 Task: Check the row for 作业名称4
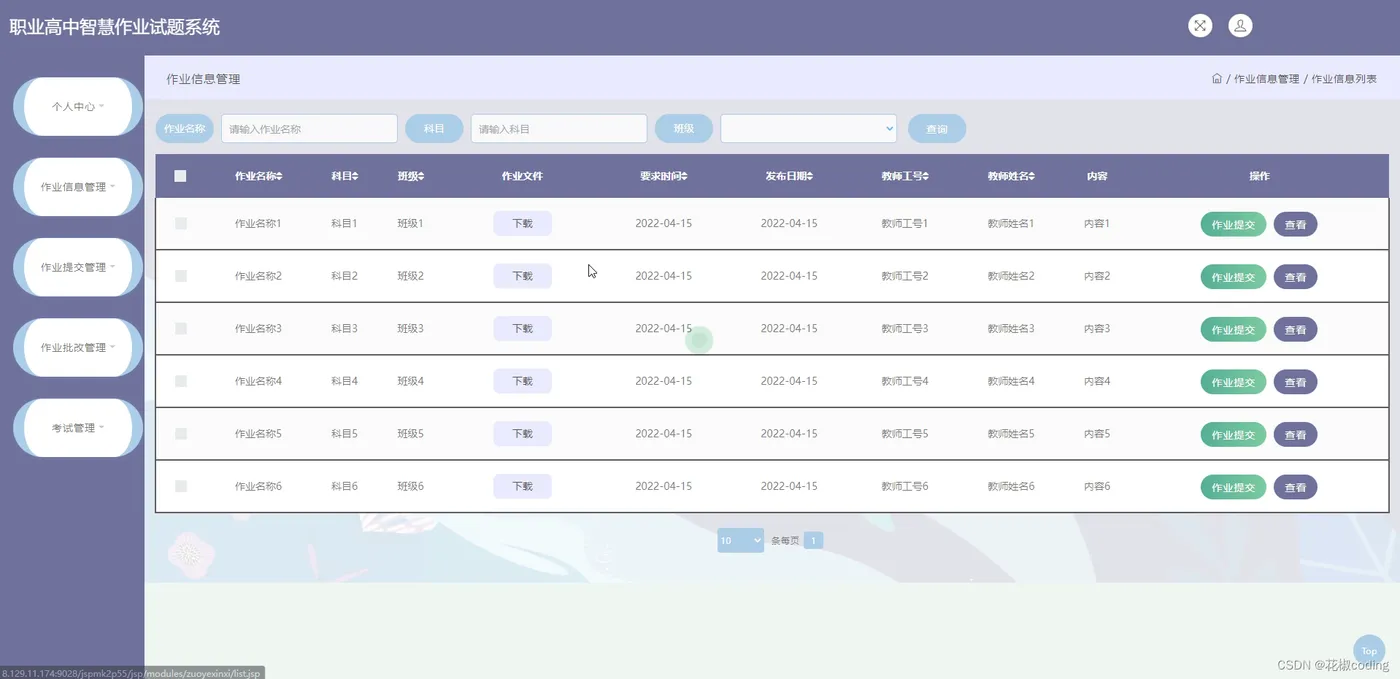pos(181,381)
